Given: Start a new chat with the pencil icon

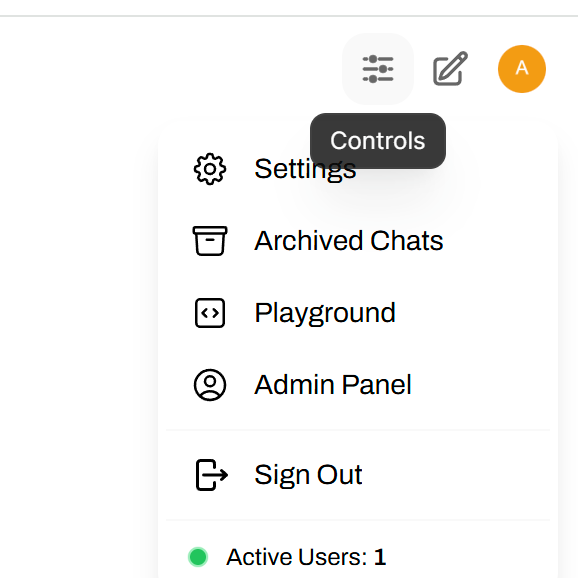Looking at the screenshot, I should [450, 69].
